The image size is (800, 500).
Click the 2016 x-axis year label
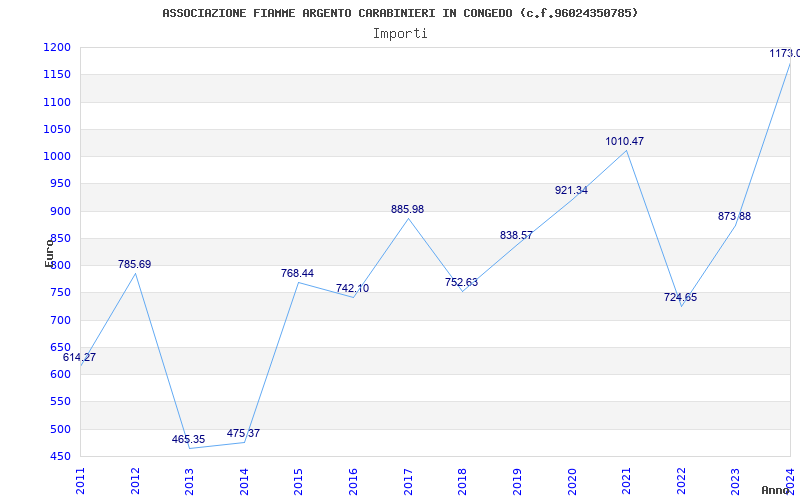tap(354, 481)
